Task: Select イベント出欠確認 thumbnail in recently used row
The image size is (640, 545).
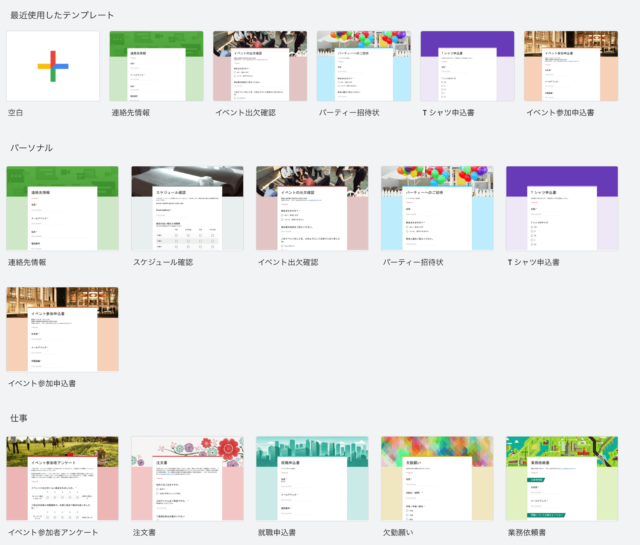Action: coord(260,66)
